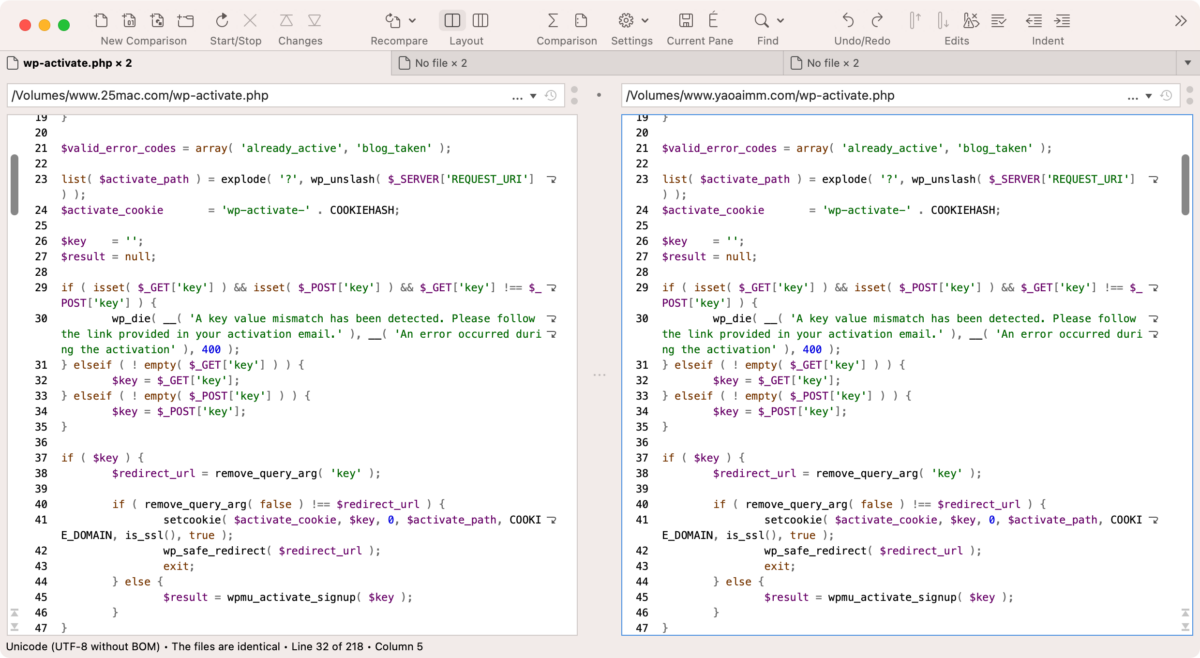Image resolution: width=1200 pixels, height=658 pixels.
Task: Jump to next change arrow
Action: tap(315, 20)
